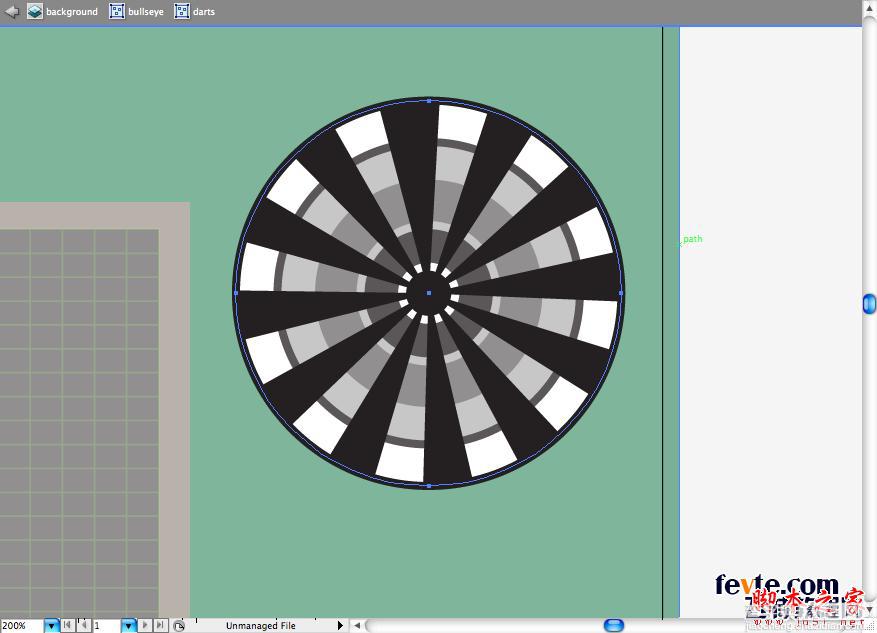Click the left anchor point of the circle path
877x633 pixels.
click(236, 293)
